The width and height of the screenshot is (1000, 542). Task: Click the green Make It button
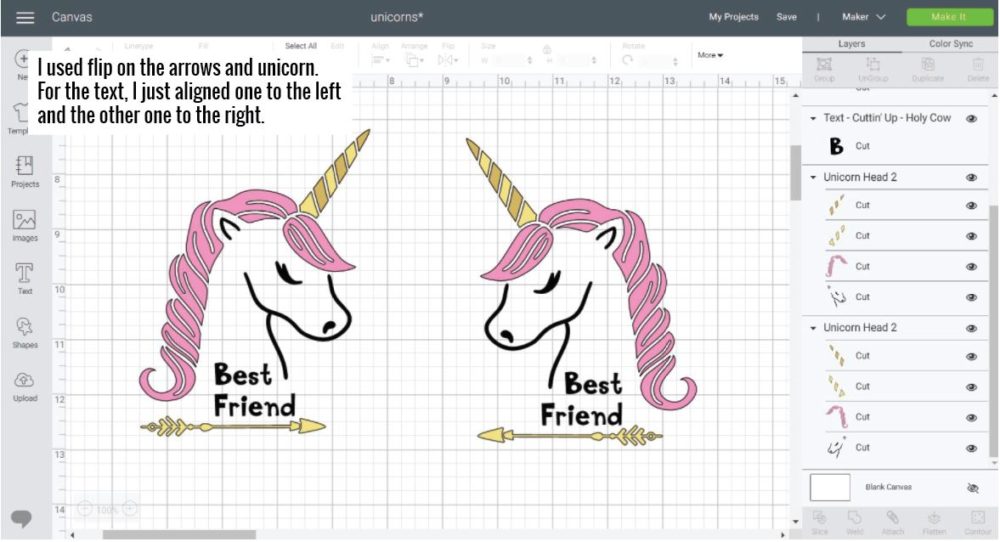pyautogui.click(x=948, y=17)
